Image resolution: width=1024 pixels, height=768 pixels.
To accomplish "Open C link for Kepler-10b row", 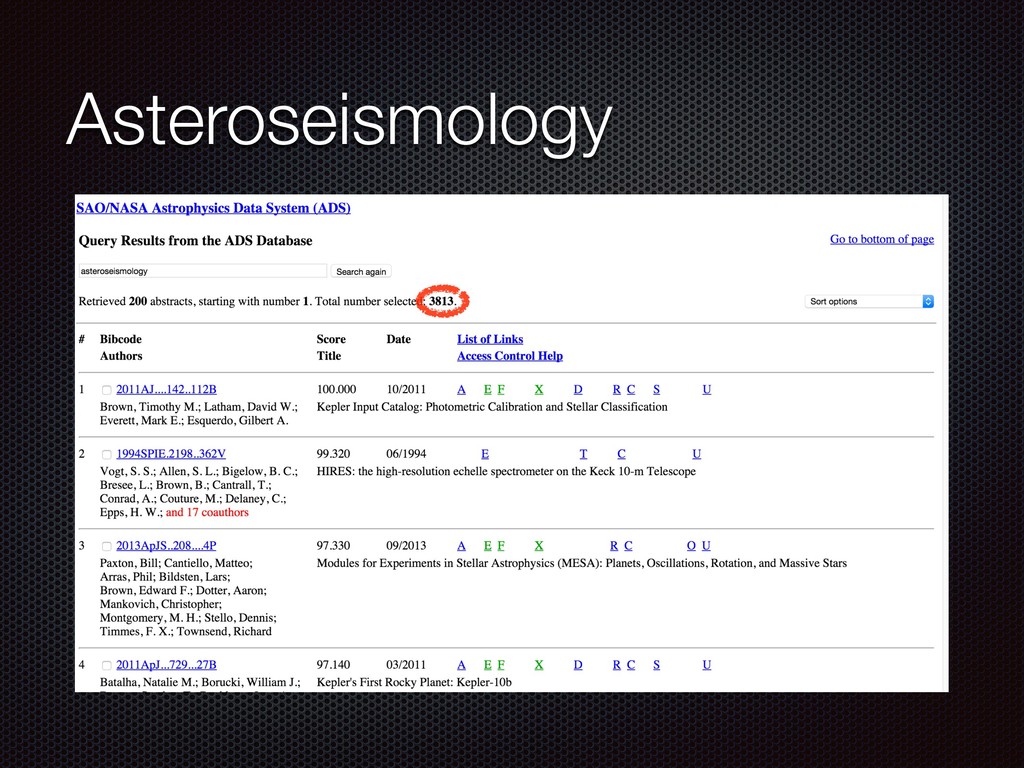I will pyautogui.click(x=631, y=665).
